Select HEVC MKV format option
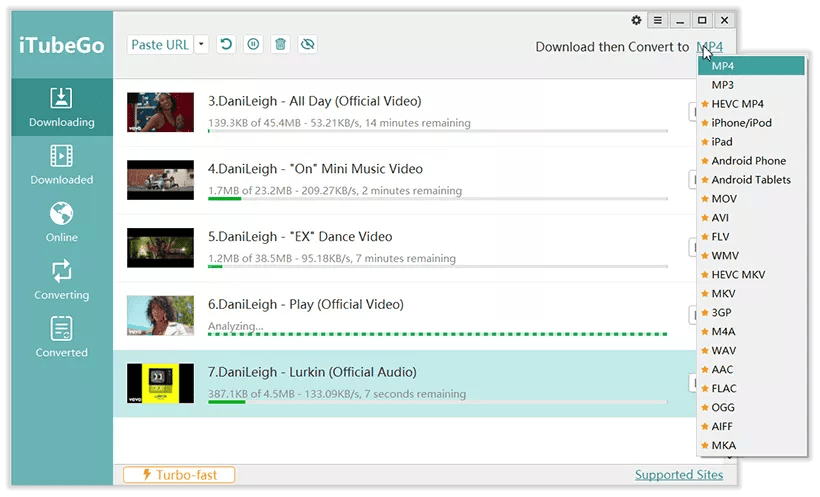The height and width of the screenshot is (497, 820). (751, 275)
